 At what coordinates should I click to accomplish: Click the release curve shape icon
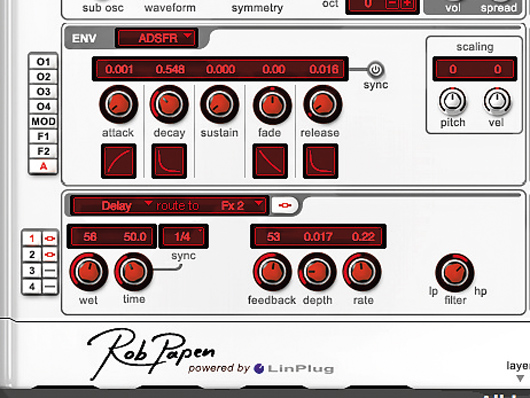[320, 161]
